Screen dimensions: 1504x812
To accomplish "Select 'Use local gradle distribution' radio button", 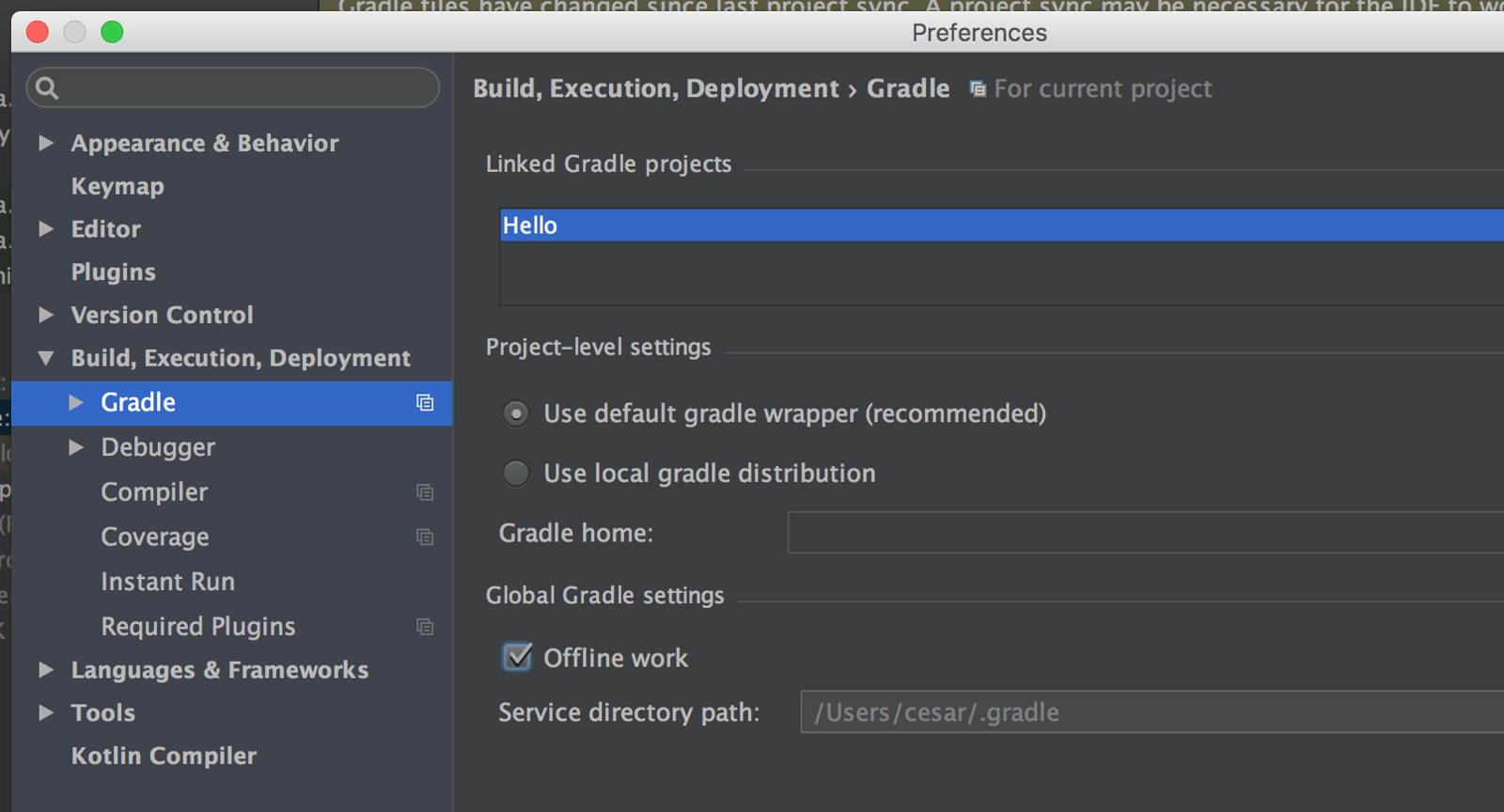I will [x=516, y=474].
